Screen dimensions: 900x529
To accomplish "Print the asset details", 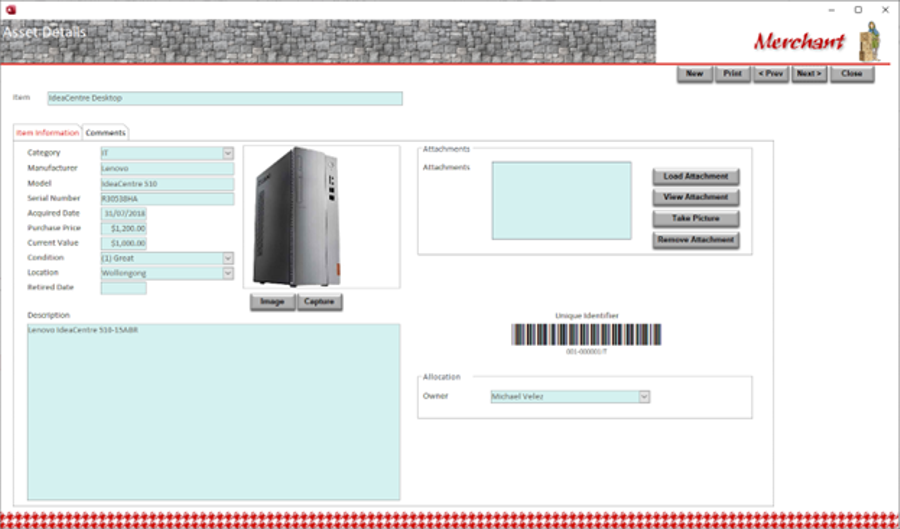I will coord(732,74).
